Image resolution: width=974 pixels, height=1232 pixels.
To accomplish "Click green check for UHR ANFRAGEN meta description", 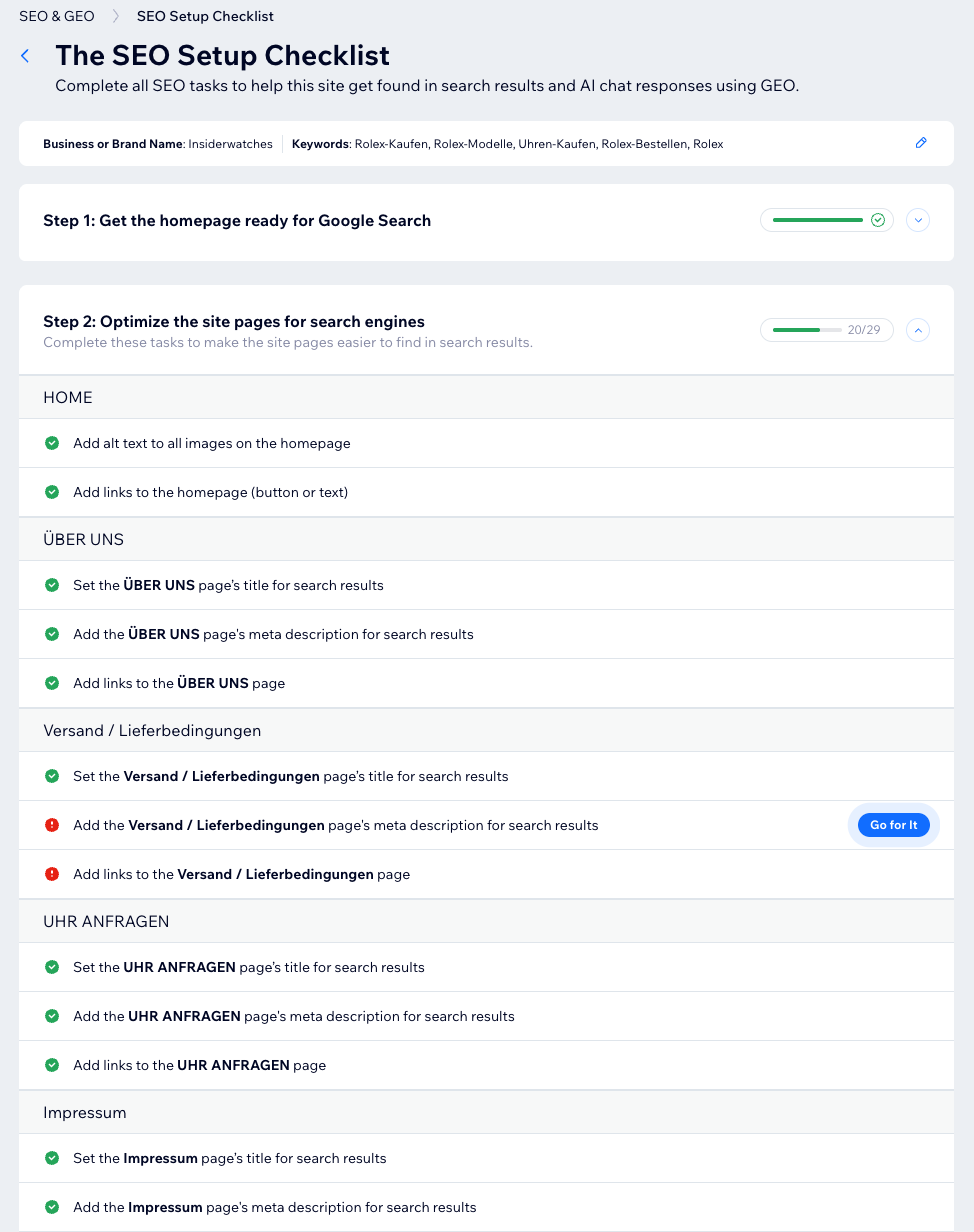I will click(52, 1016).
